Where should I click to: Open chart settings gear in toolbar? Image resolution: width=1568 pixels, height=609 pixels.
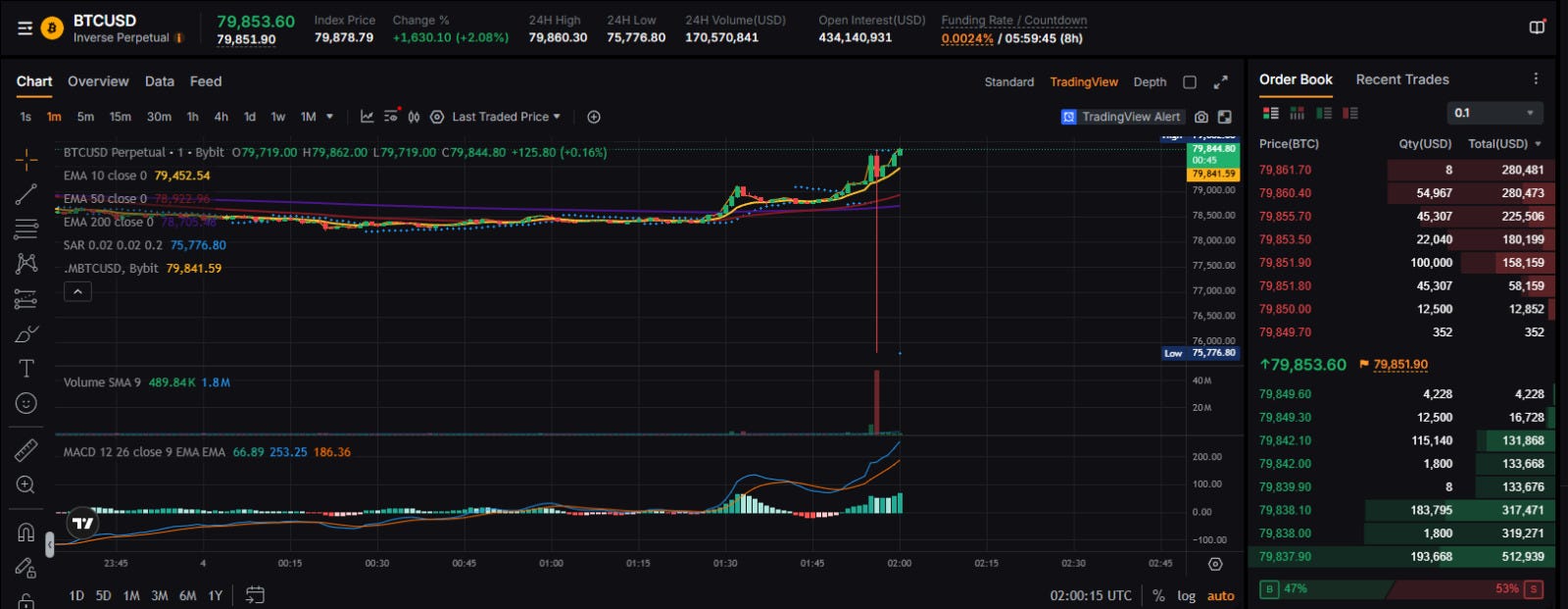[x=437, y=117]
